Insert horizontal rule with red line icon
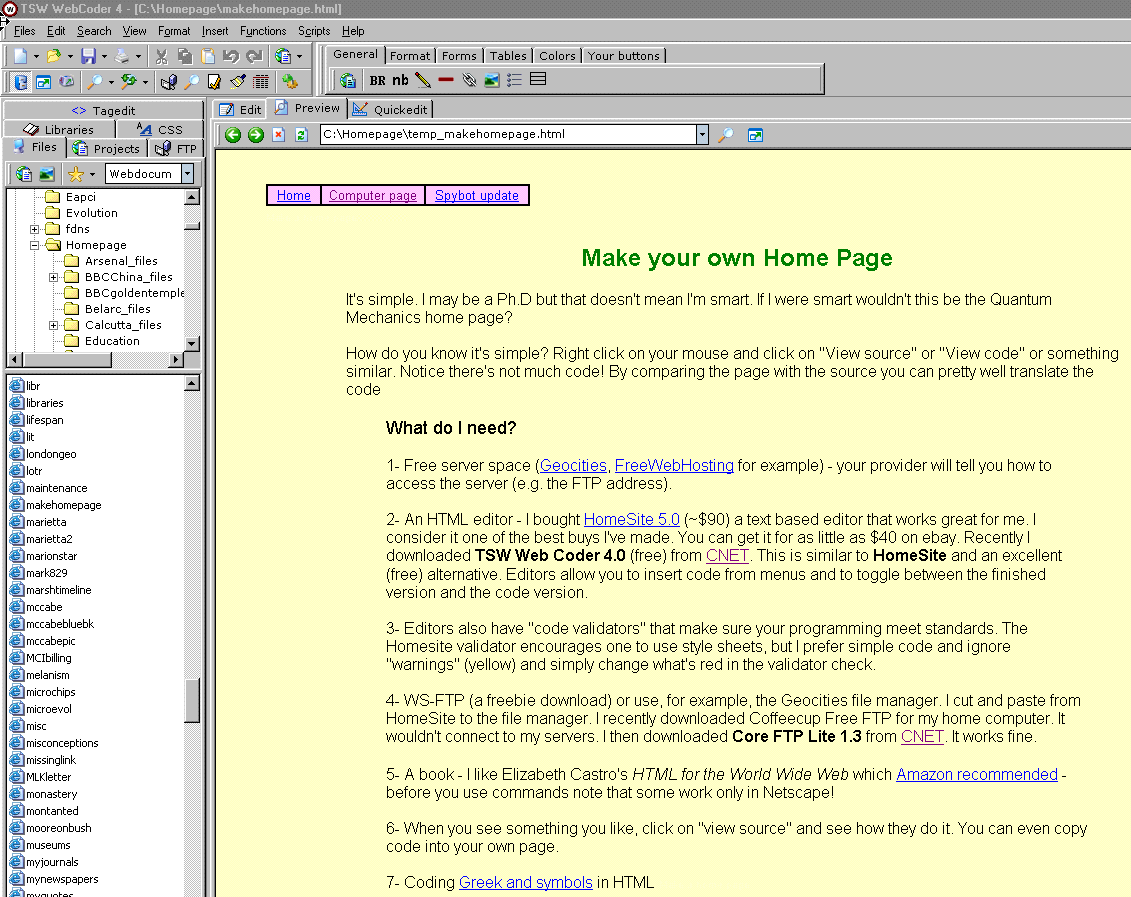The image size is (1131, 897). tap(446, 80)
